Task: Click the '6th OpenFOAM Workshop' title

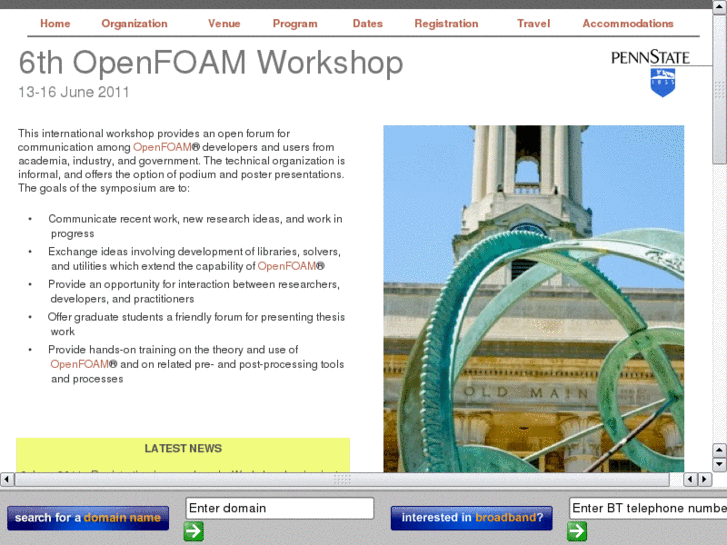Action: tap(211, 63)
